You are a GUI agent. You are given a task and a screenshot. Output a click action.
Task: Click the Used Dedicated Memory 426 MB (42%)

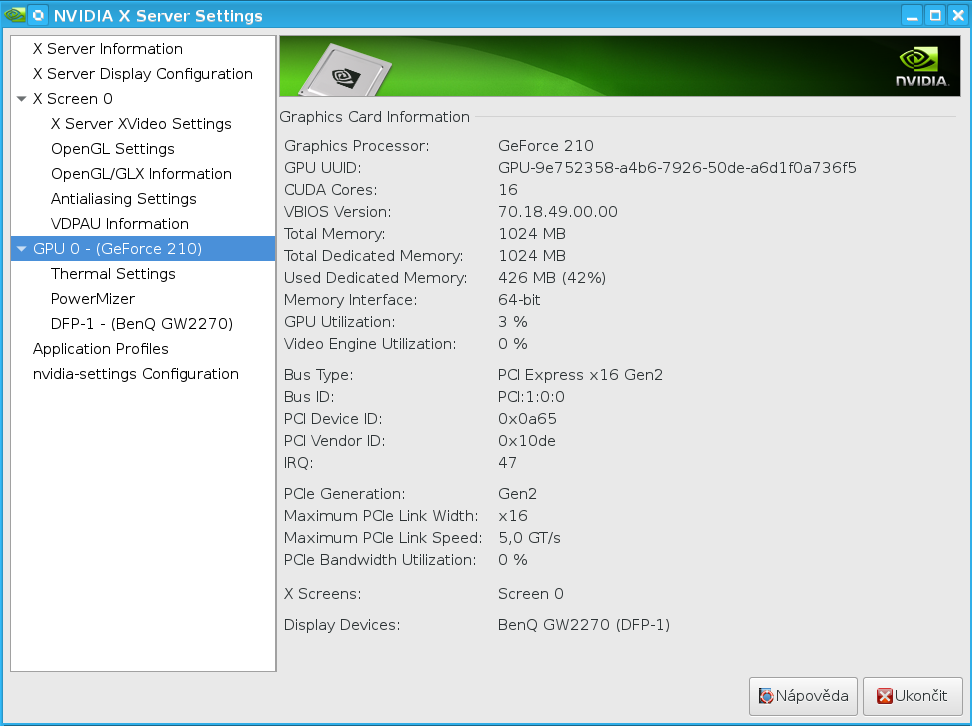[x=552, y=278]
